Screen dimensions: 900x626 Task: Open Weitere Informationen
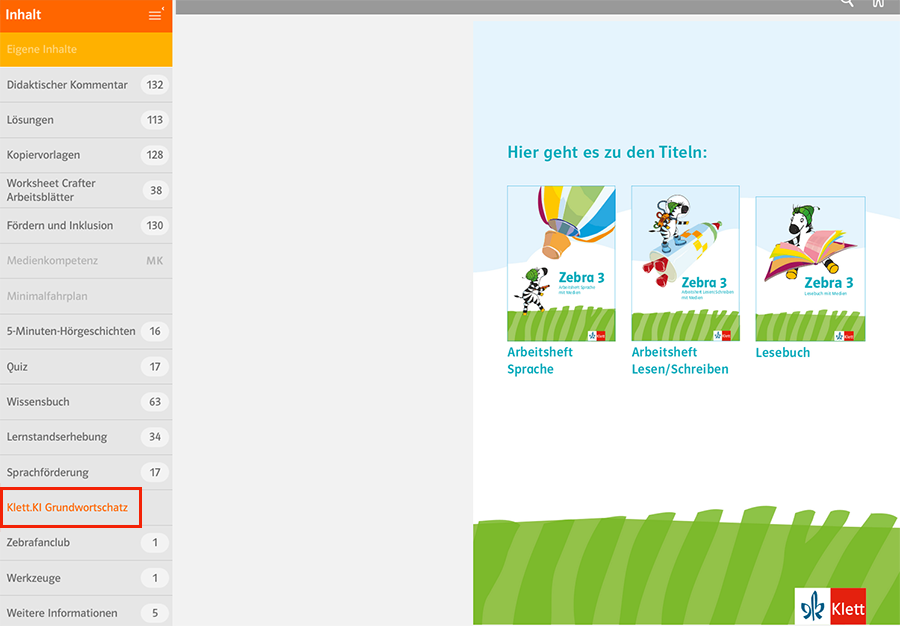(86, 613)
